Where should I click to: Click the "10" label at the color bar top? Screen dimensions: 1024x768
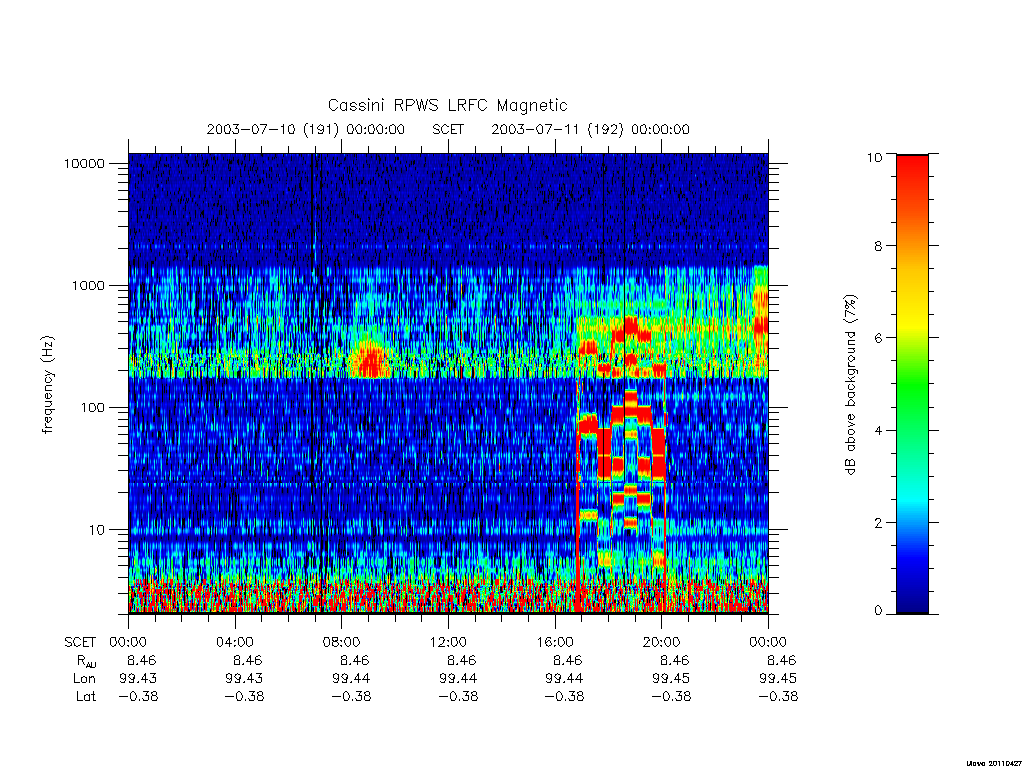tap(874, 157)
